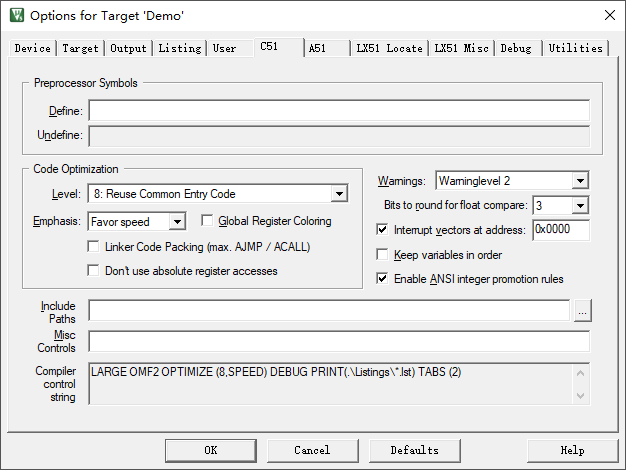Enable Global Register Coloring checkbox
626x470 pixels.
click(209, 221)
